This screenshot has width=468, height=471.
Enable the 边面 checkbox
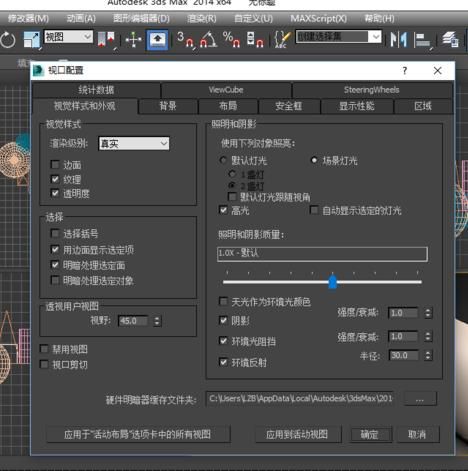click(x=55, y=164)
